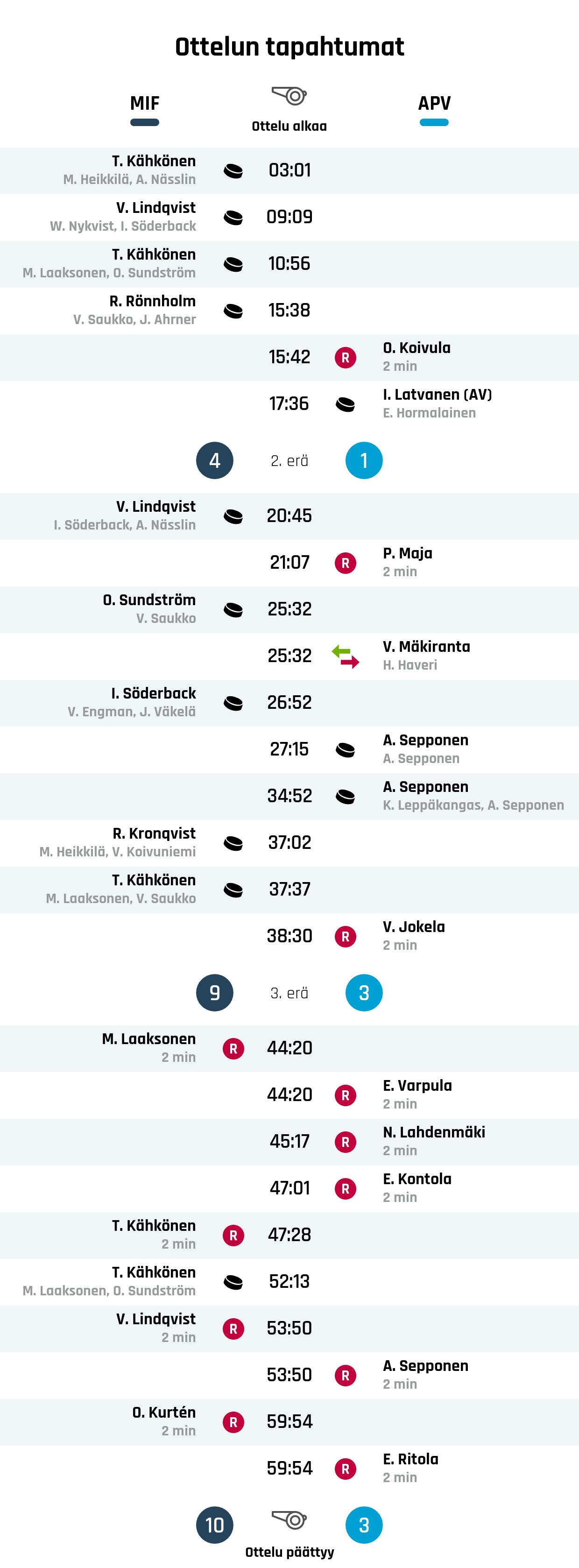Click the penalty icon for O. Koivula

coord(345,357)
